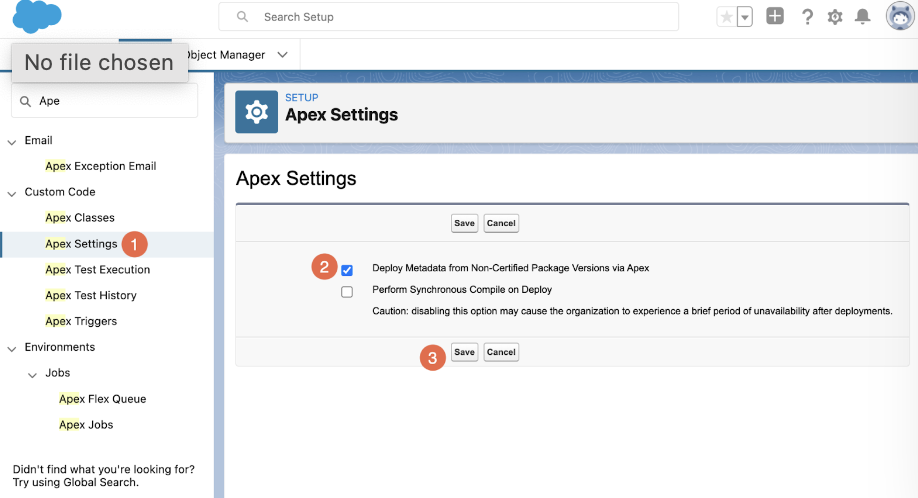Image resolution: width=918 pixels, height=498 pixels.
Task: Click the Email section label
Action: pyautogui.click(x=39, y=140)
